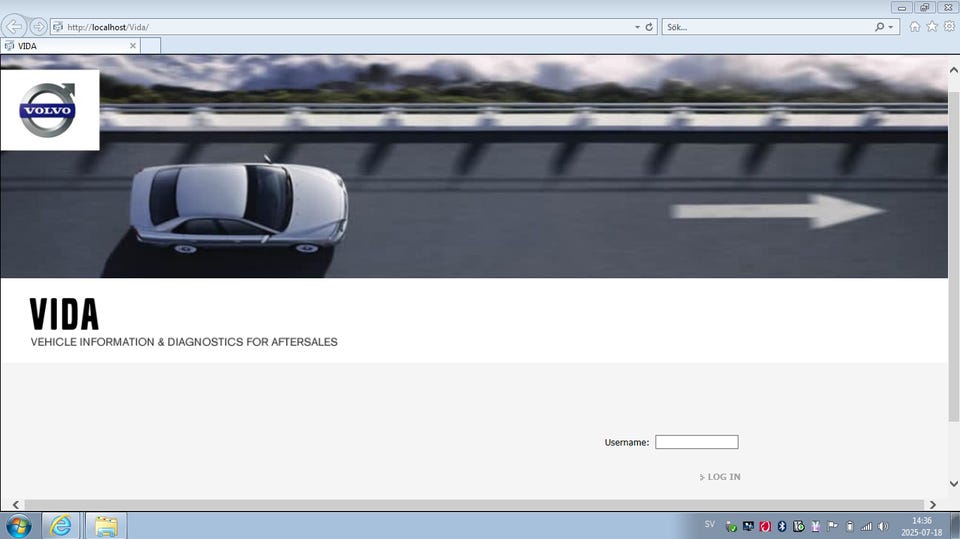Click the LOG IN link
The width and height of the screenshot is (960, 539).
coord(720,477)
